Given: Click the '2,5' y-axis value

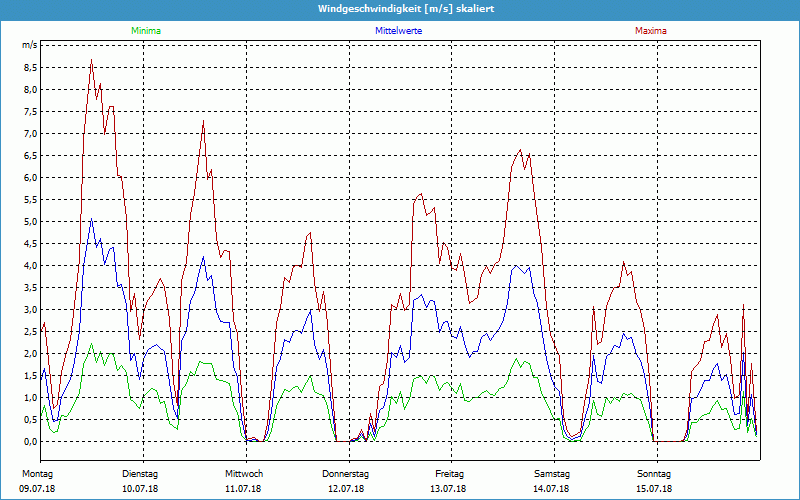Looking at the screenshot, I should [31, 332].
